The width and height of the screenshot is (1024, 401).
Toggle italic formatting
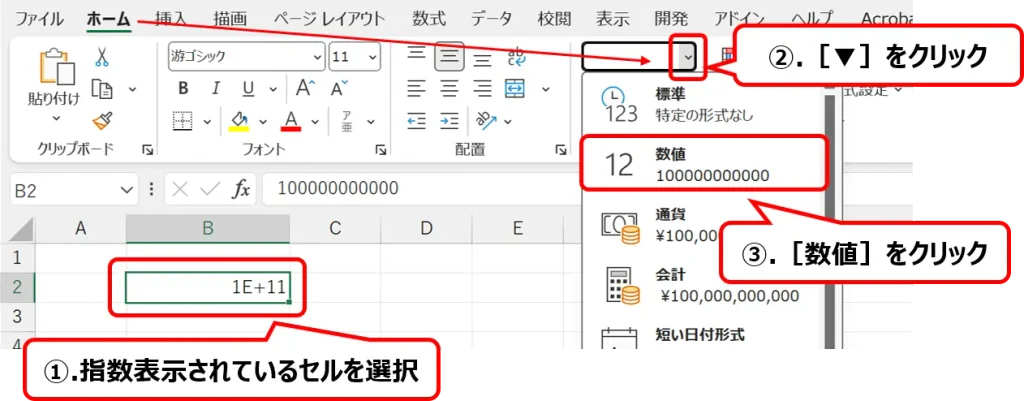(216, 89)
